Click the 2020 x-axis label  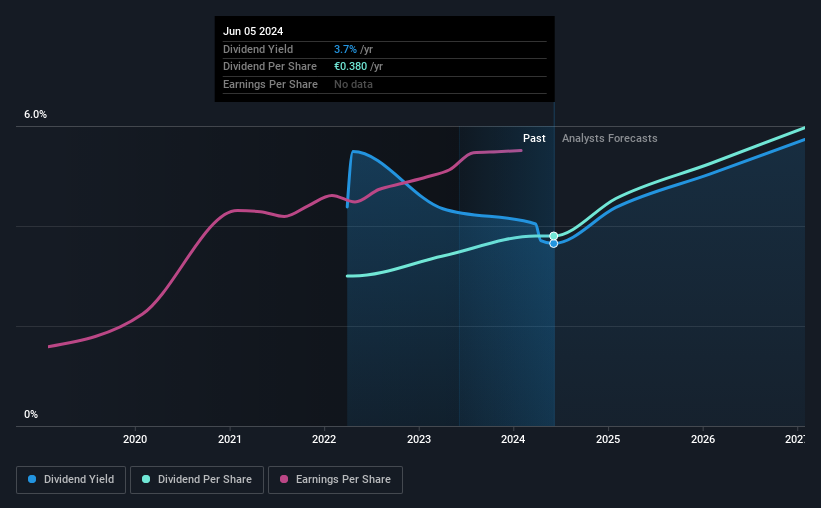tap(135, 439)
